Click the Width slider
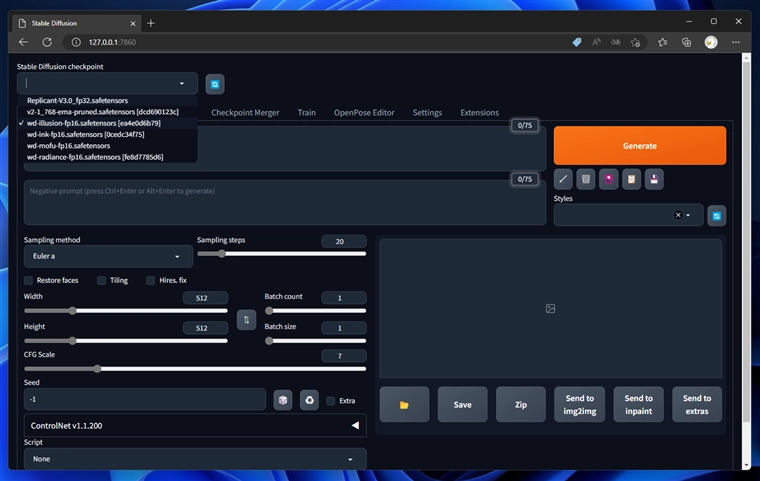Image resolution: width=760 pixels, height=481 pixels. pyautogui.click(x=126, y=311)
